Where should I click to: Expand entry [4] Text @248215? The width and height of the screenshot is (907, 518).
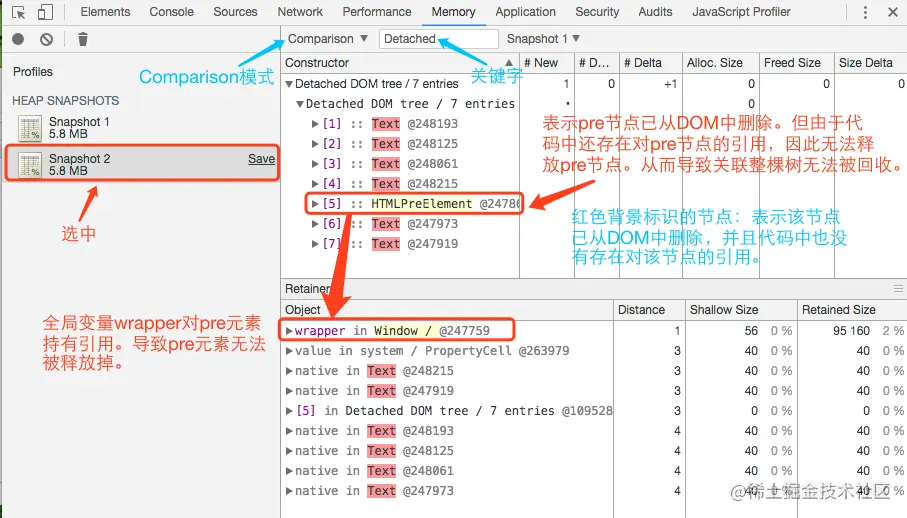(315, 184)
